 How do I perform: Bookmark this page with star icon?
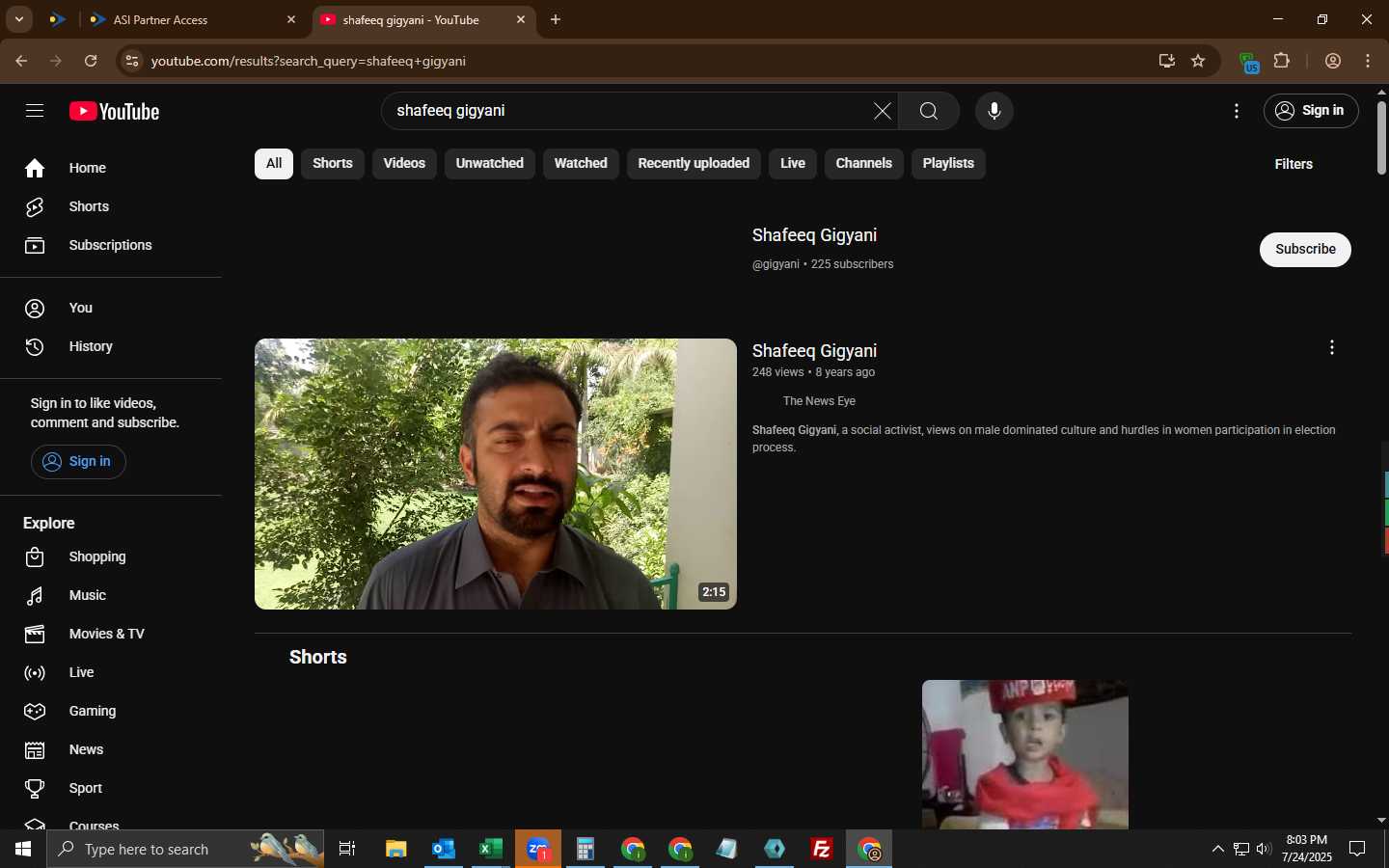pyautogui.click(x=1198, y=61)
